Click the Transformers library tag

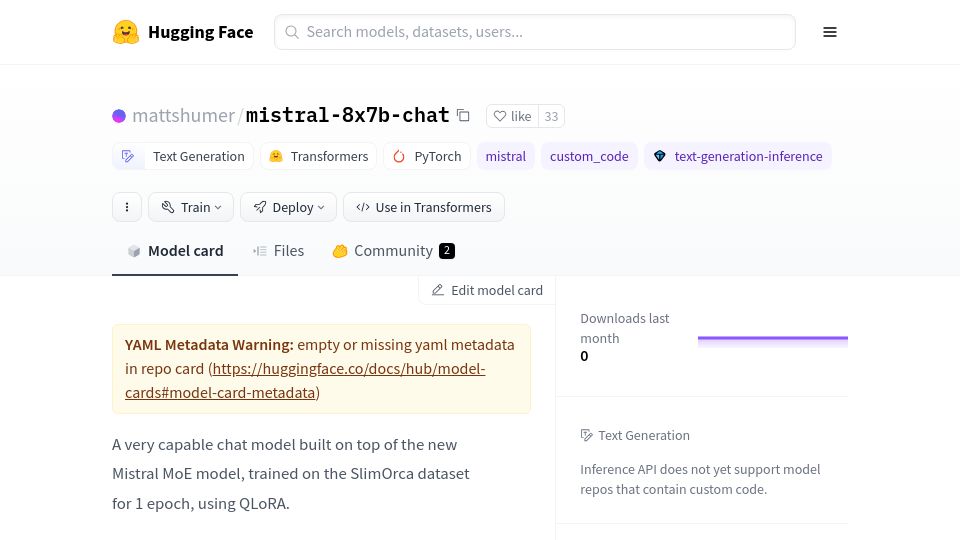coord(318,156)
